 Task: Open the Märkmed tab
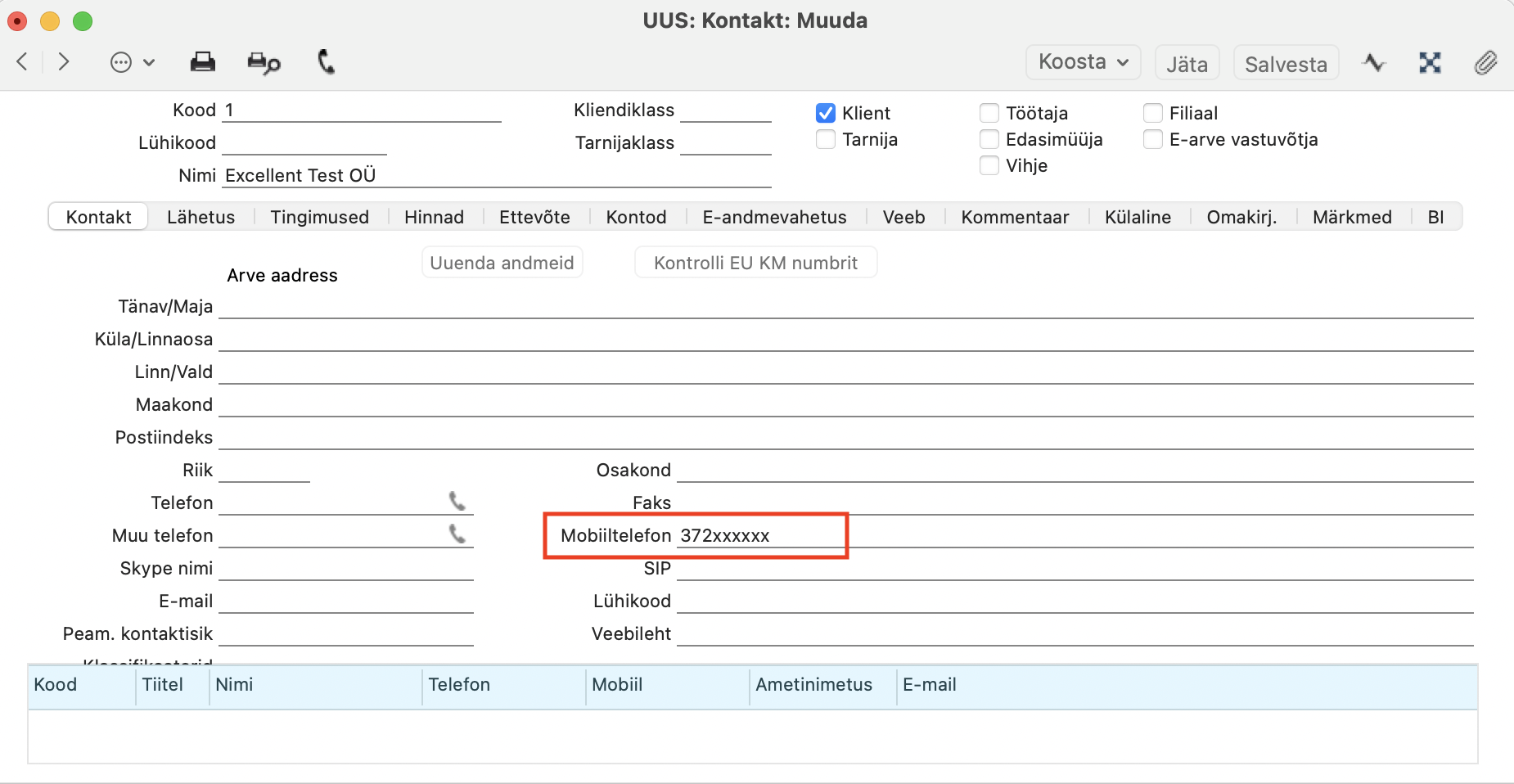(1352, 217)
